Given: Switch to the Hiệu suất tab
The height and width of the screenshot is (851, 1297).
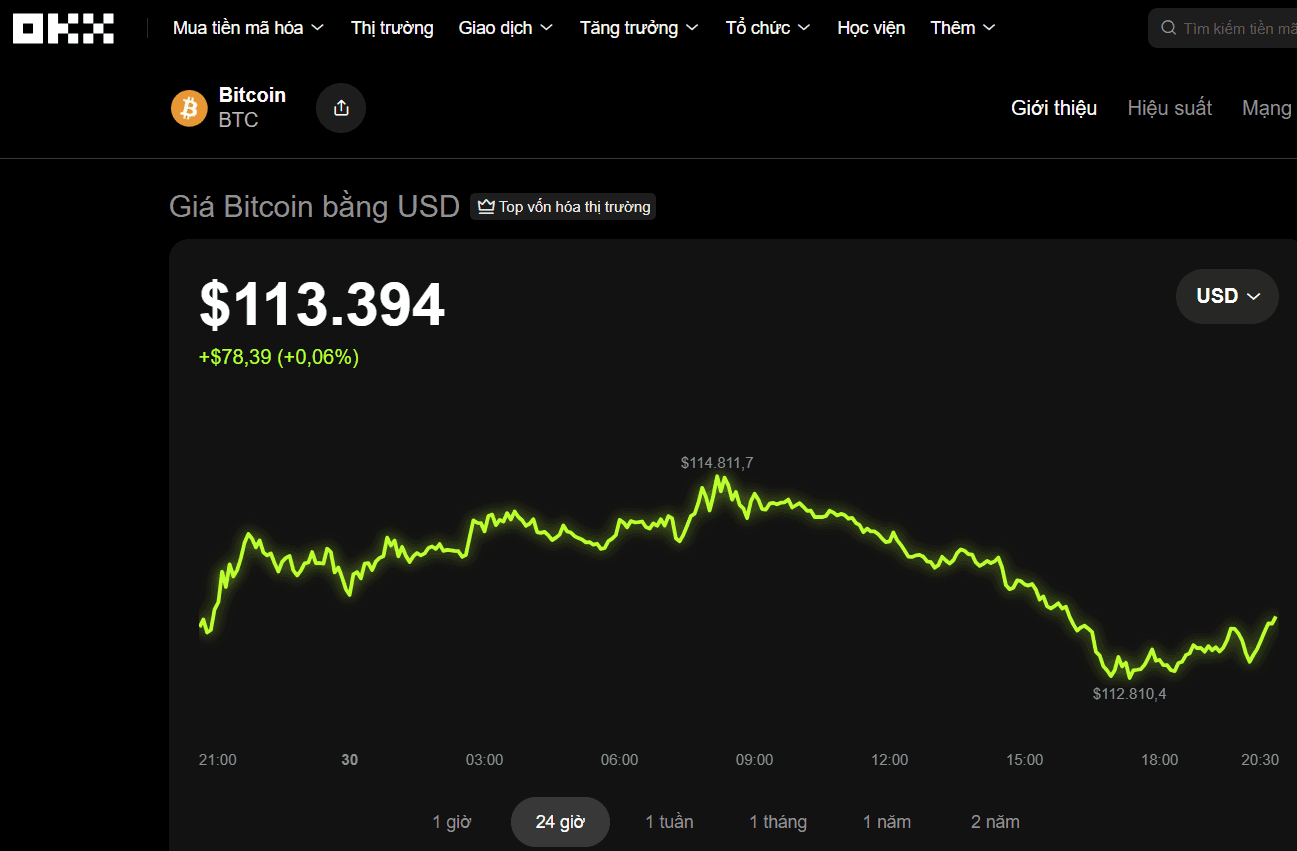Looking at the screenshot, I should [1169, 108].
